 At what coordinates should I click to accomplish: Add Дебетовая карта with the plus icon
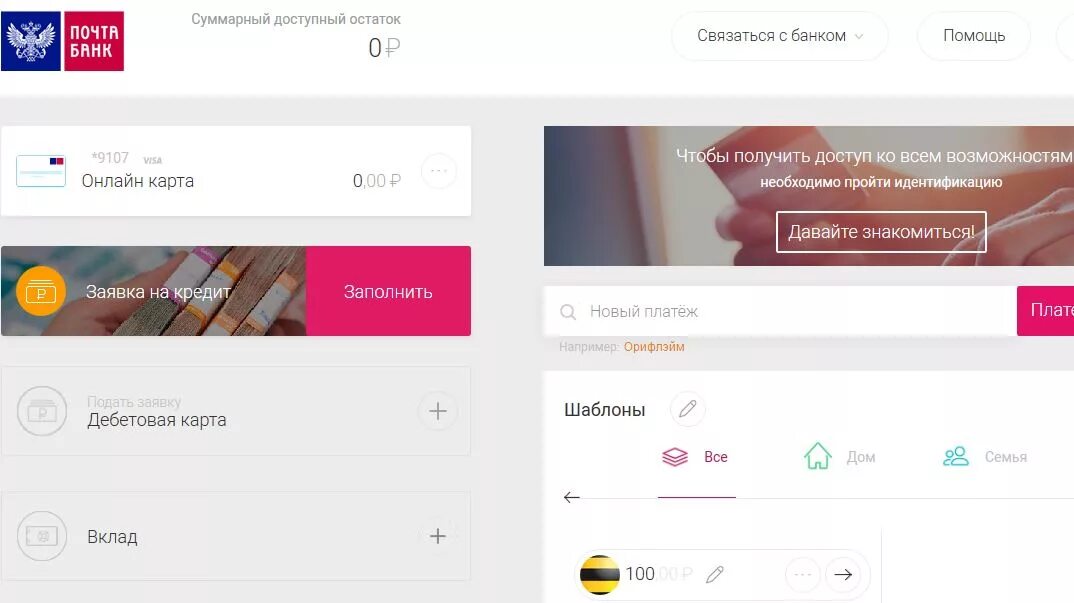tap(438, 411)
